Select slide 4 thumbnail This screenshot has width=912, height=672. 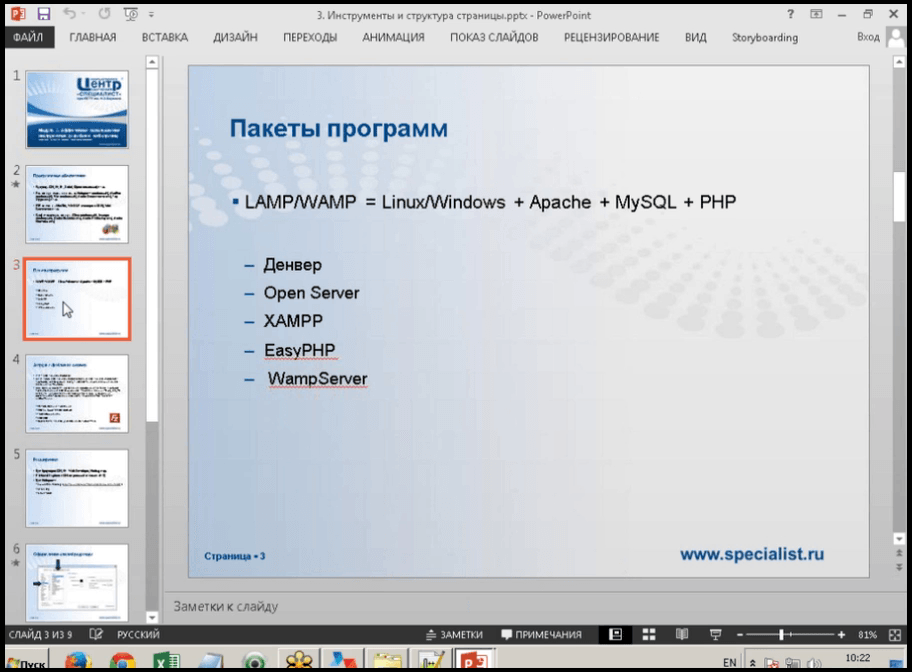(x=77, y=394)
